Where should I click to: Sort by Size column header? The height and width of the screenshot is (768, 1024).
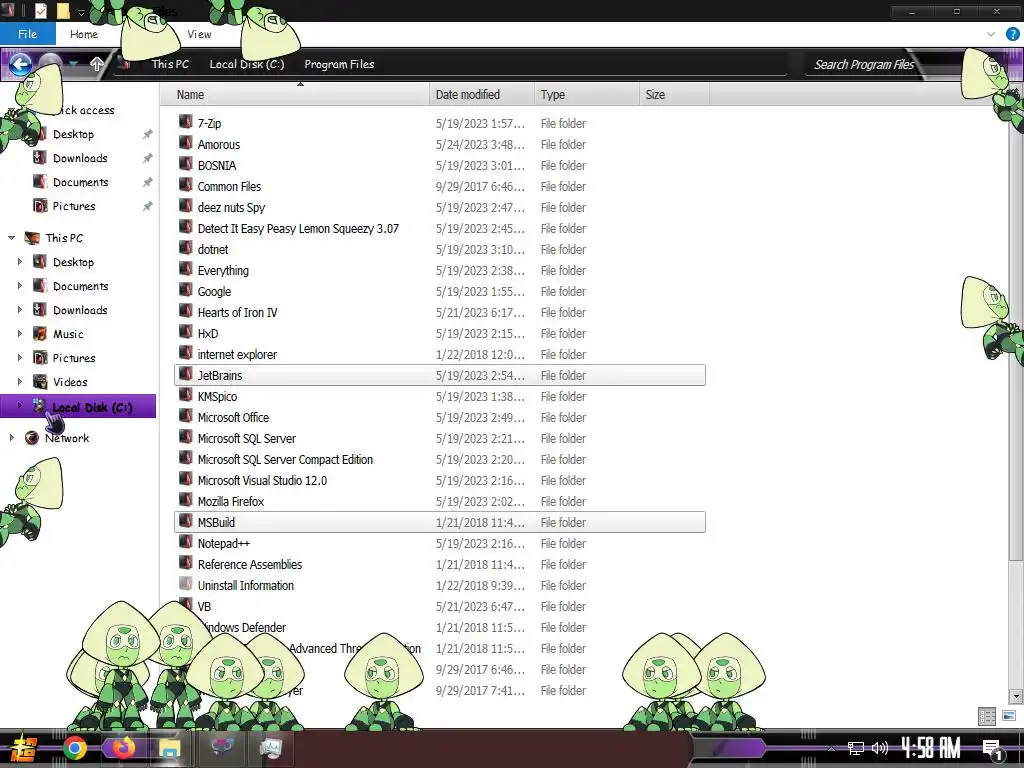[674, 95]
